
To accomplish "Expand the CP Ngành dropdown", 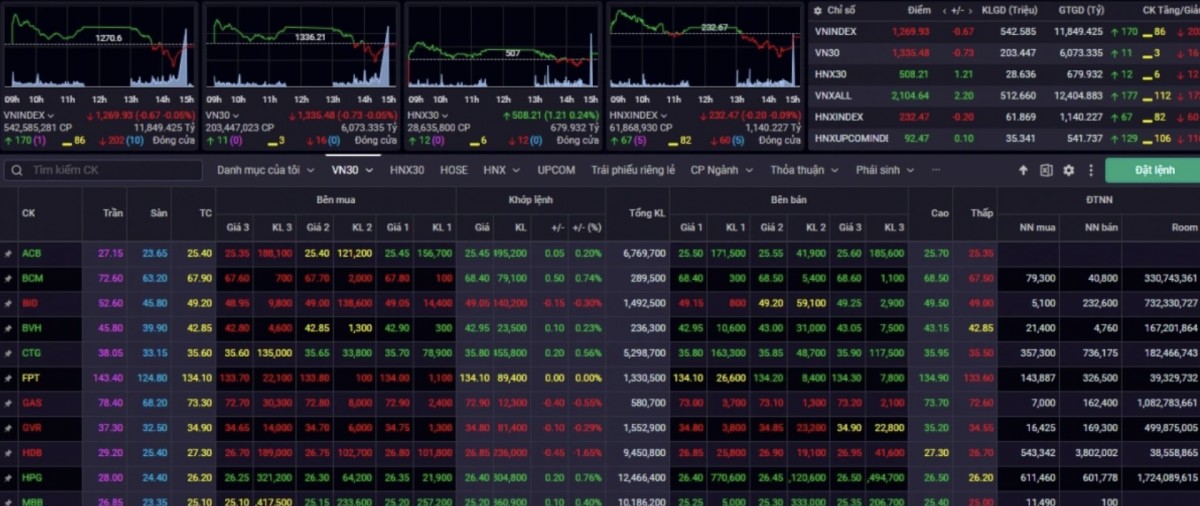I will (x=721, y=170).
